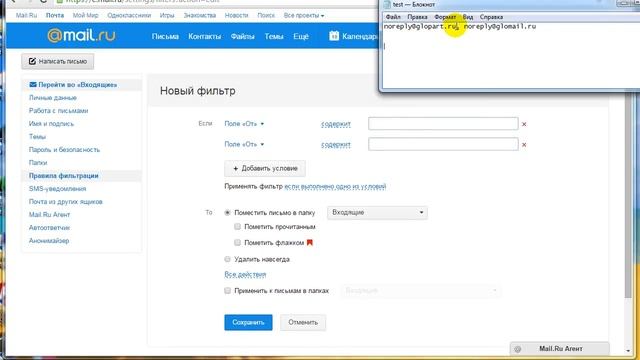Change first содержит condition operator

tap(336, 124)
